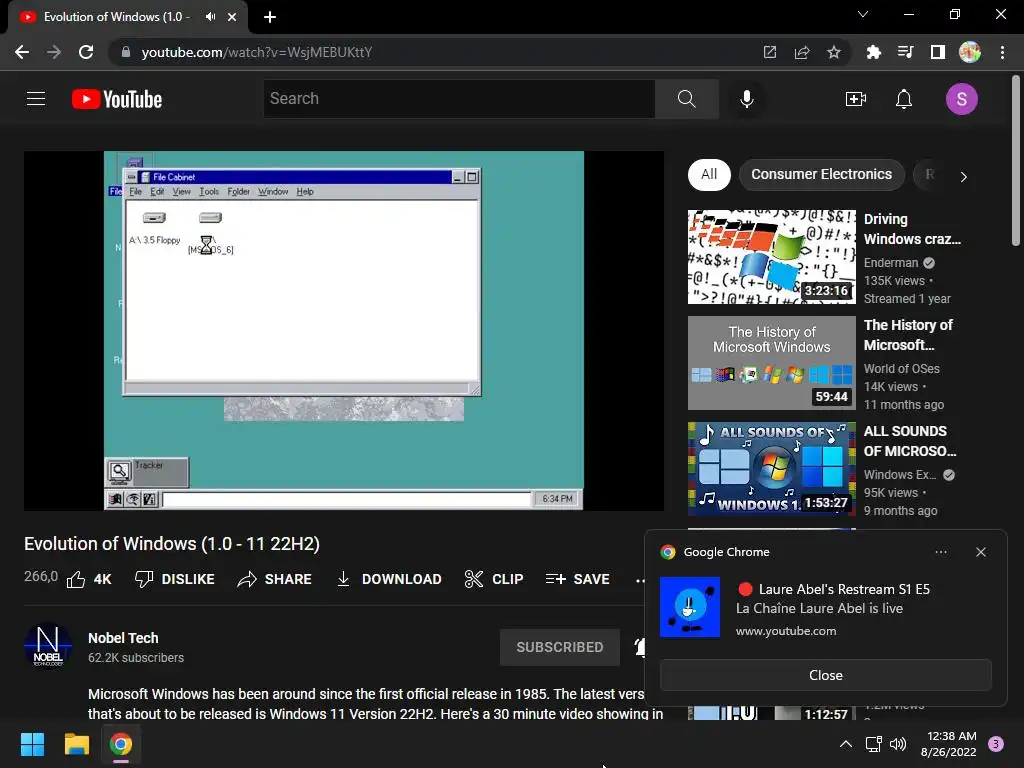Click World of OSes channel name
This screenshot has width=1024, height=768.
901,368
